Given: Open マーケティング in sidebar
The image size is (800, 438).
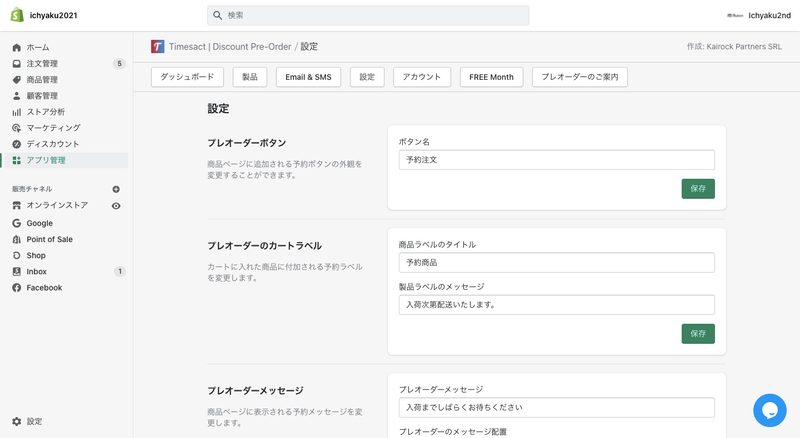Looking at the screenshot, I should (x=54, y=128).
